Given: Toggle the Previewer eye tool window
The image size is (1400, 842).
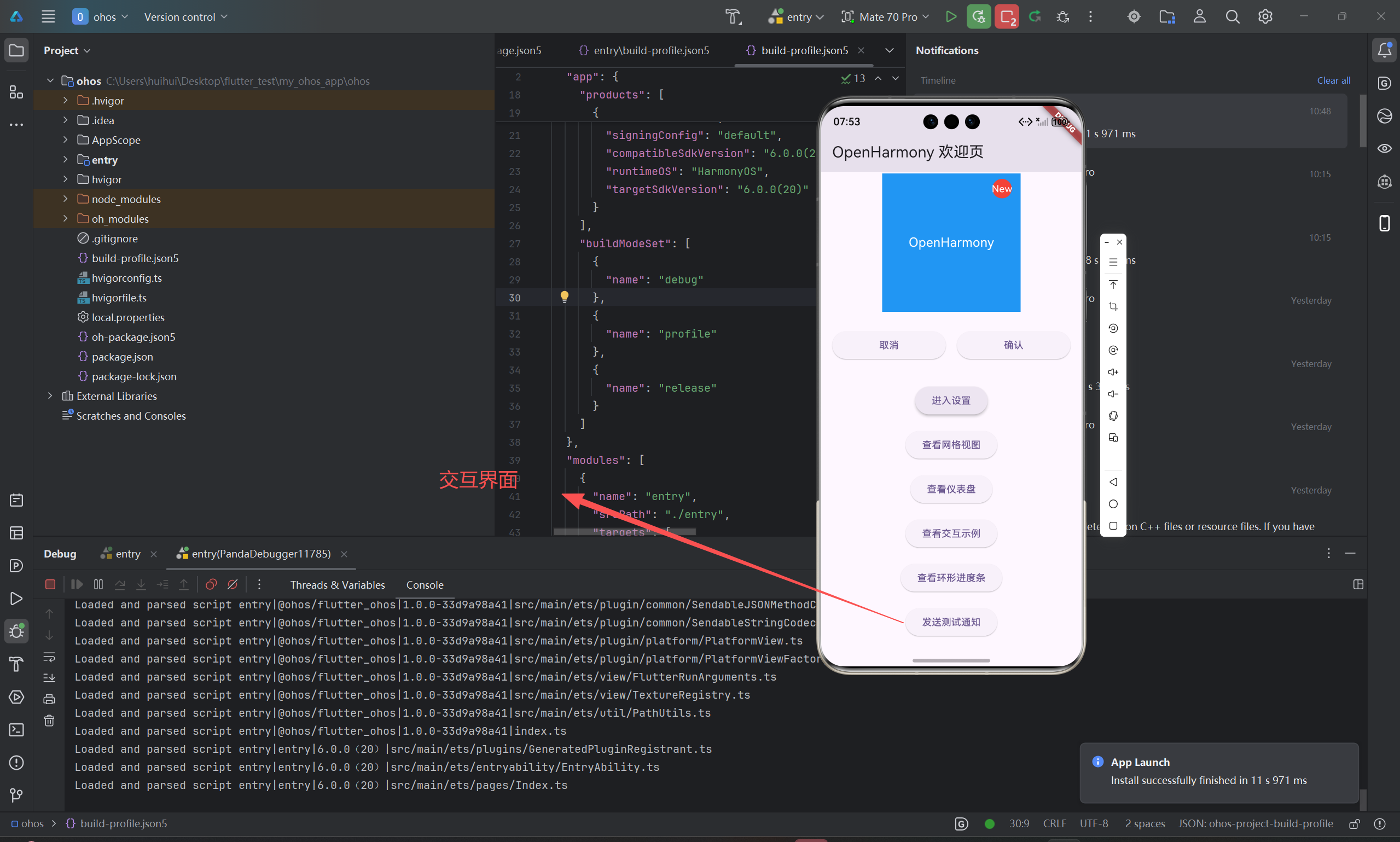Looking at the screenshot, I should tap(1384, 149).
